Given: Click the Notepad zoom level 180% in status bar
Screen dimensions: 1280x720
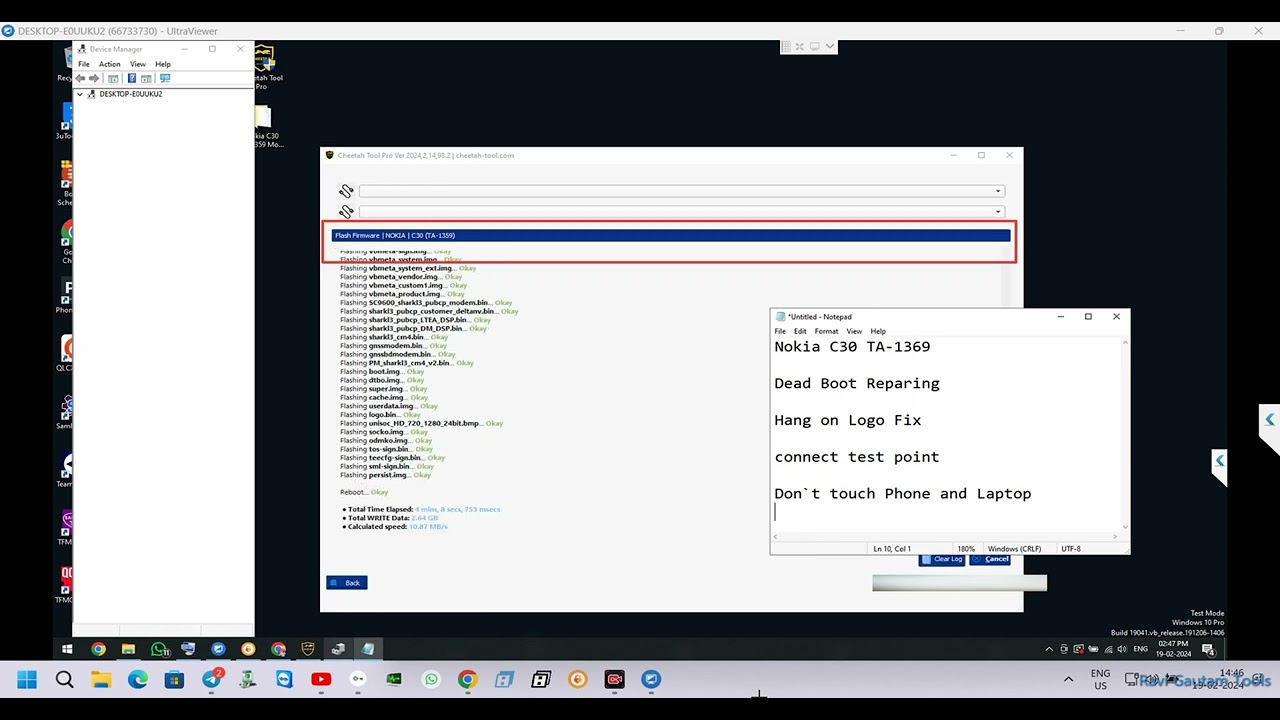Looking at the screenshot, I should (x=966, y=549).
